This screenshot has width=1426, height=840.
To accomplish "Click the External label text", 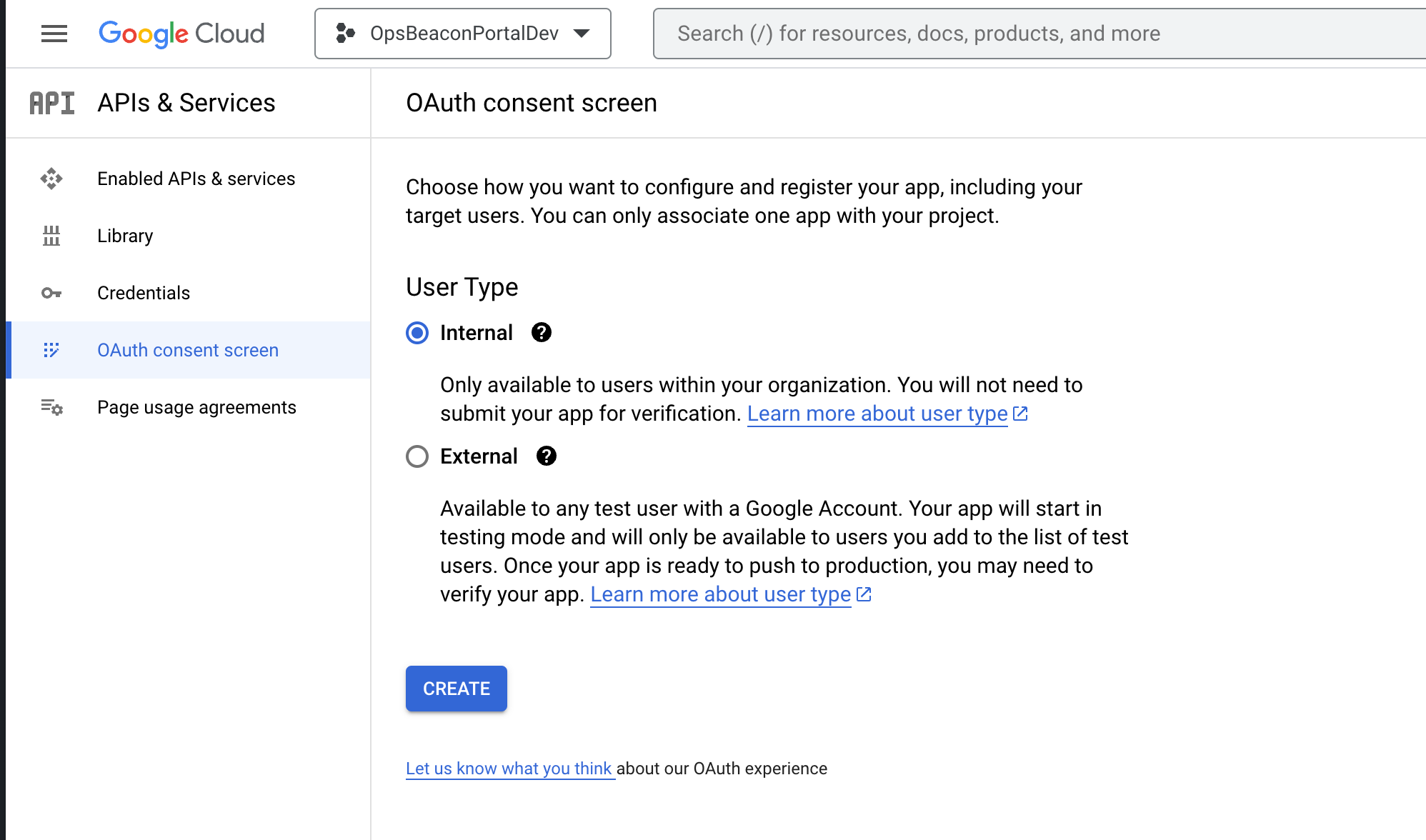I will [479, 456].
